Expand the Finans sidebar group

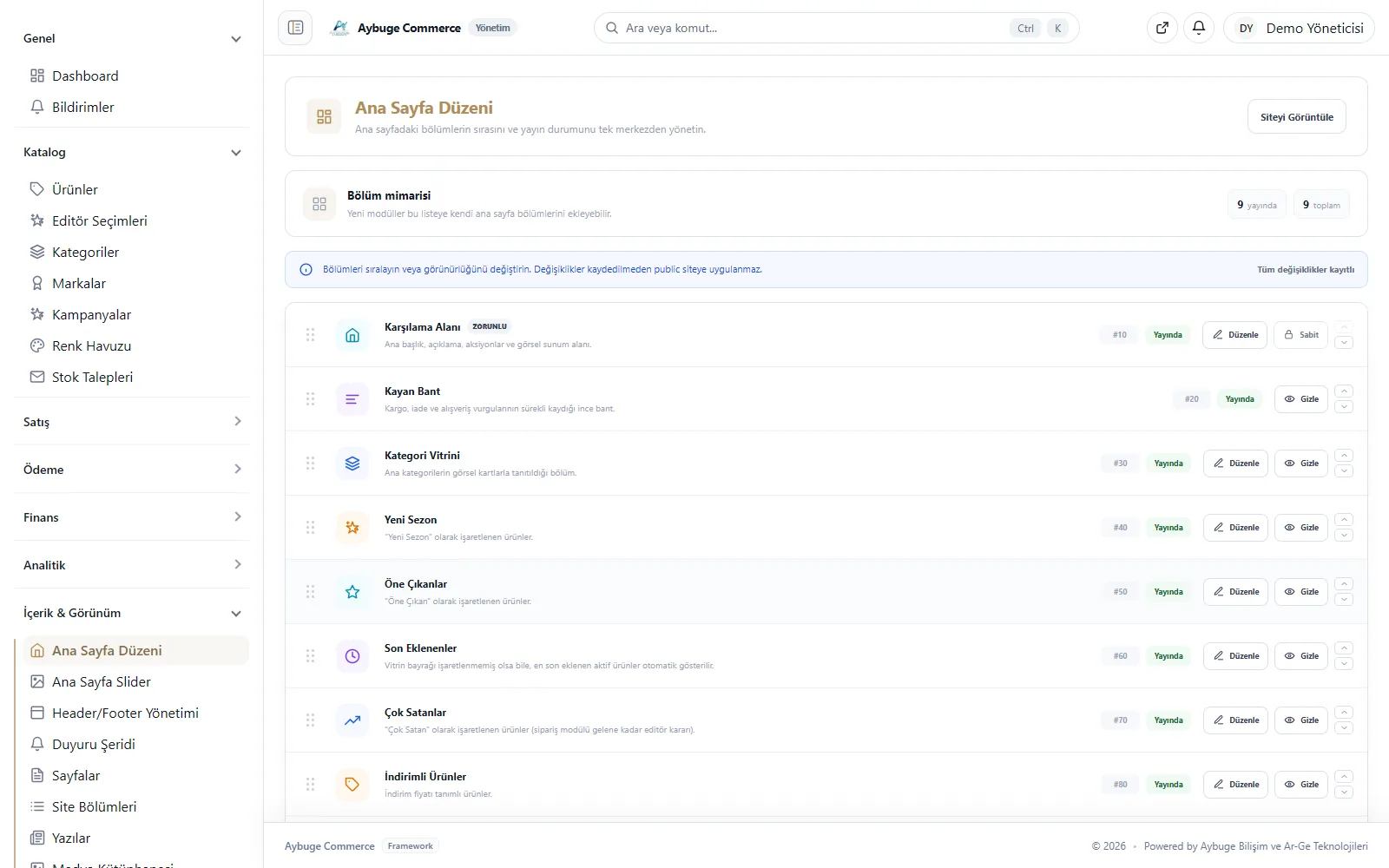(132, 517)
